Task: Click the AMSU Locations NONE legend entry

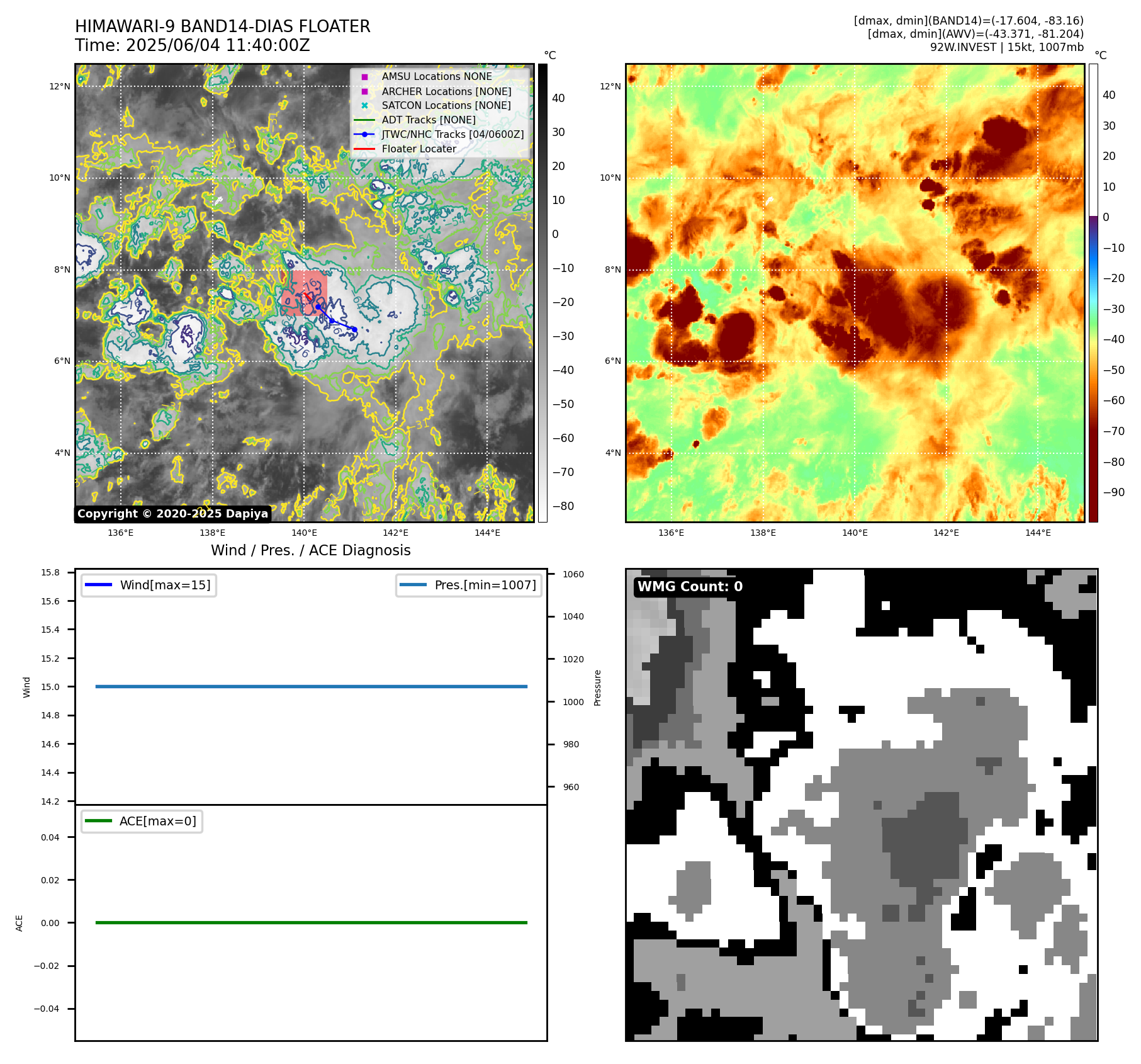Action: pyautogui.click(x=437, y=76)
